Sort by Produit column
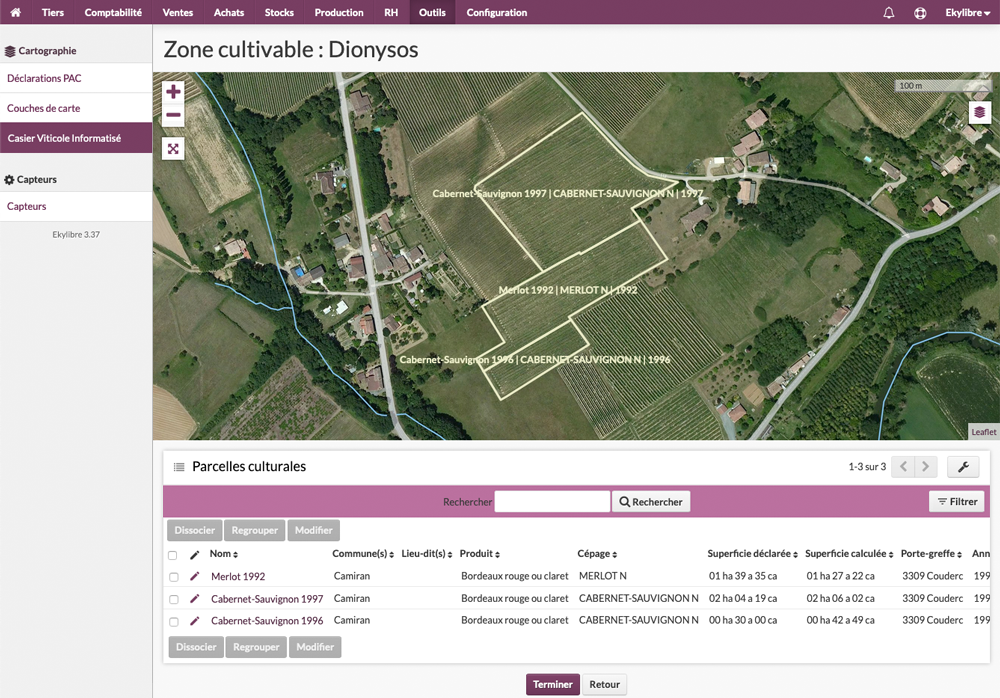The width and height of the screenshot is (1000, 698). [x=480, y=554]
